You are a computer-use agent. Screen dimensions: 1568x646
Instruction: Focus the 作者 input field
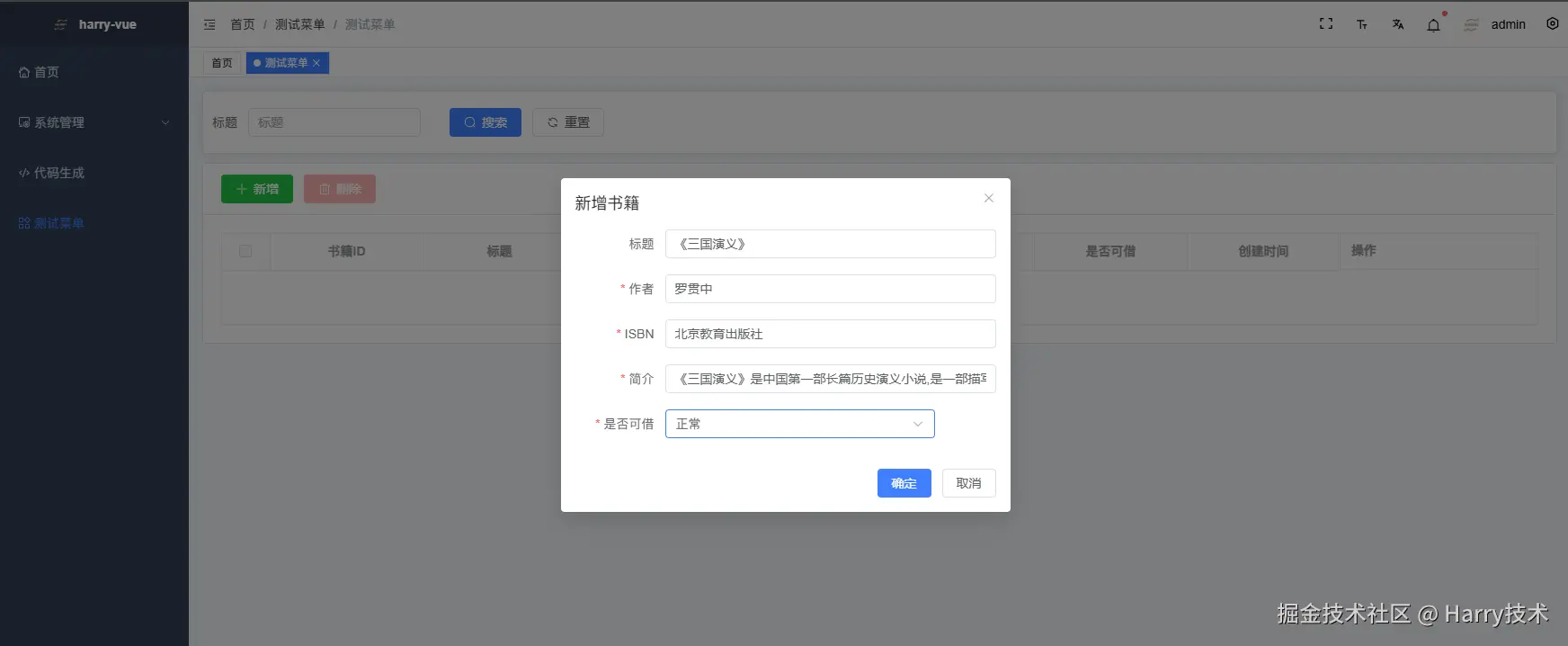tap(831, 289)
